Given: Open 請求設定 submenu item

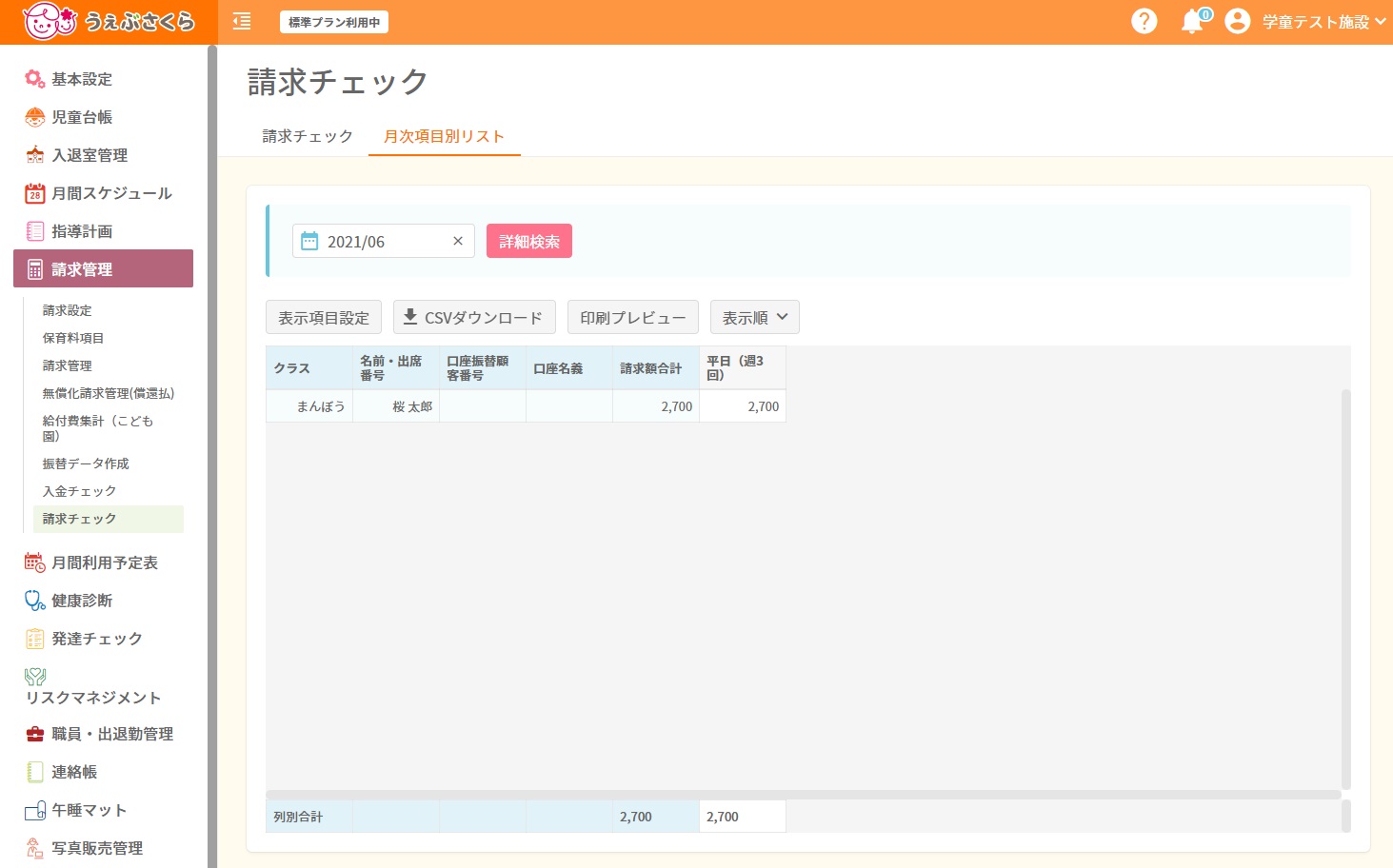Looking at the screenshot, I should (x=68, y=310).
